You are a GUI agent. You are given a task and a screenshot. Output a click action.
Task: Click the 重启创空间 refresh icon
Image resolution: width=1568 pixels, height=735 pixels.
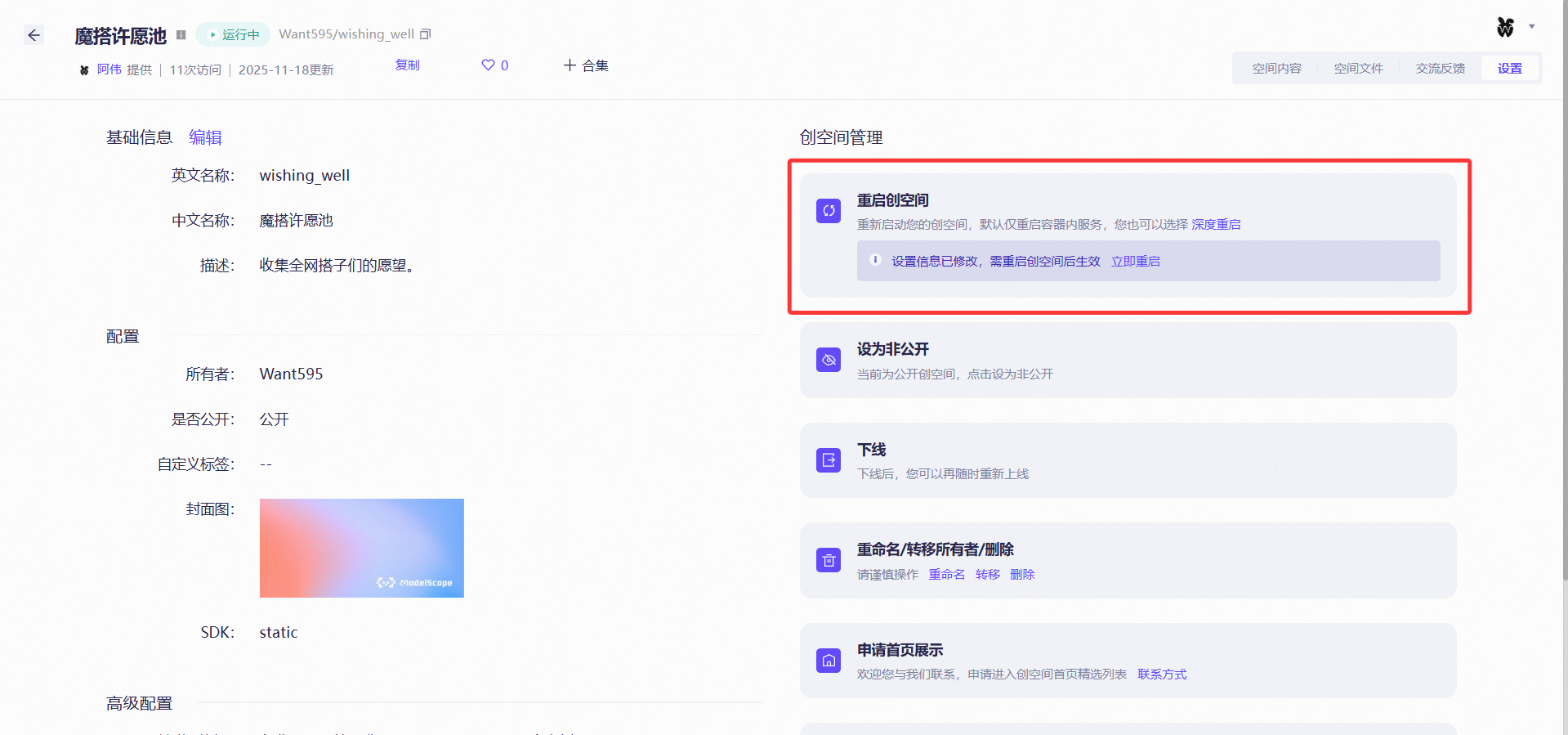click(829, 211)
